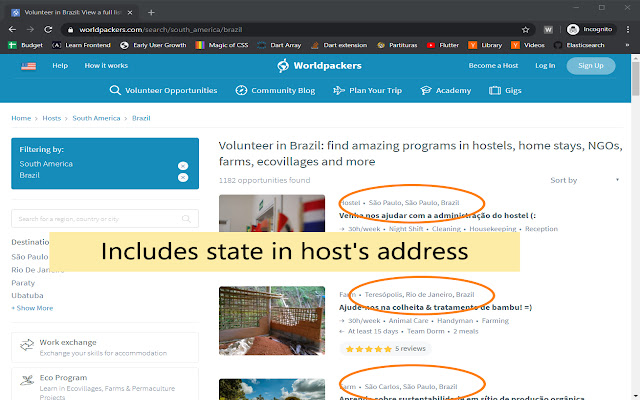Click Log In link

tap(545, 65)
